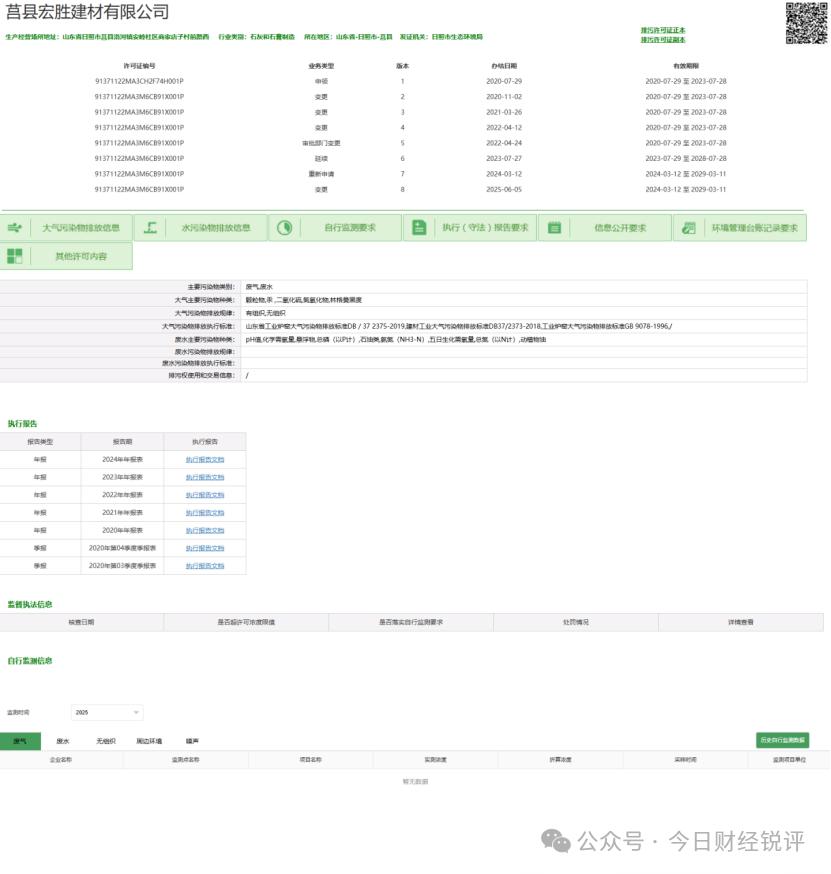The height and width of the screenshot is (874, 831).
Task: Click the 环境管理台账记录要求 ledger icon
Action: pos(689,227)
